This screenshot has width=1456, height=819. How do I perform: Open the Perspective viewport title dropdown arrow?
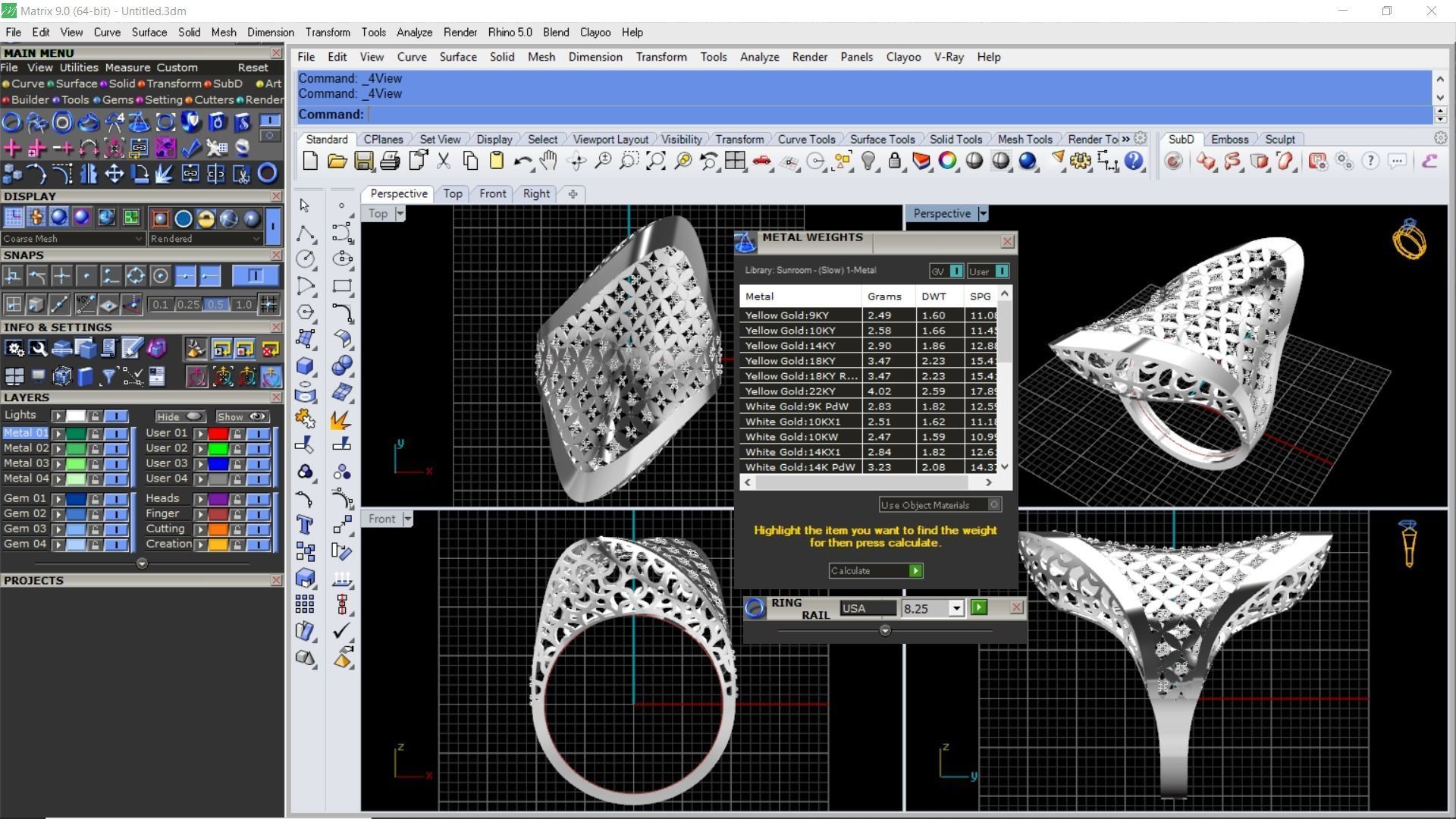pyautogui.click(x=983, y=214)
